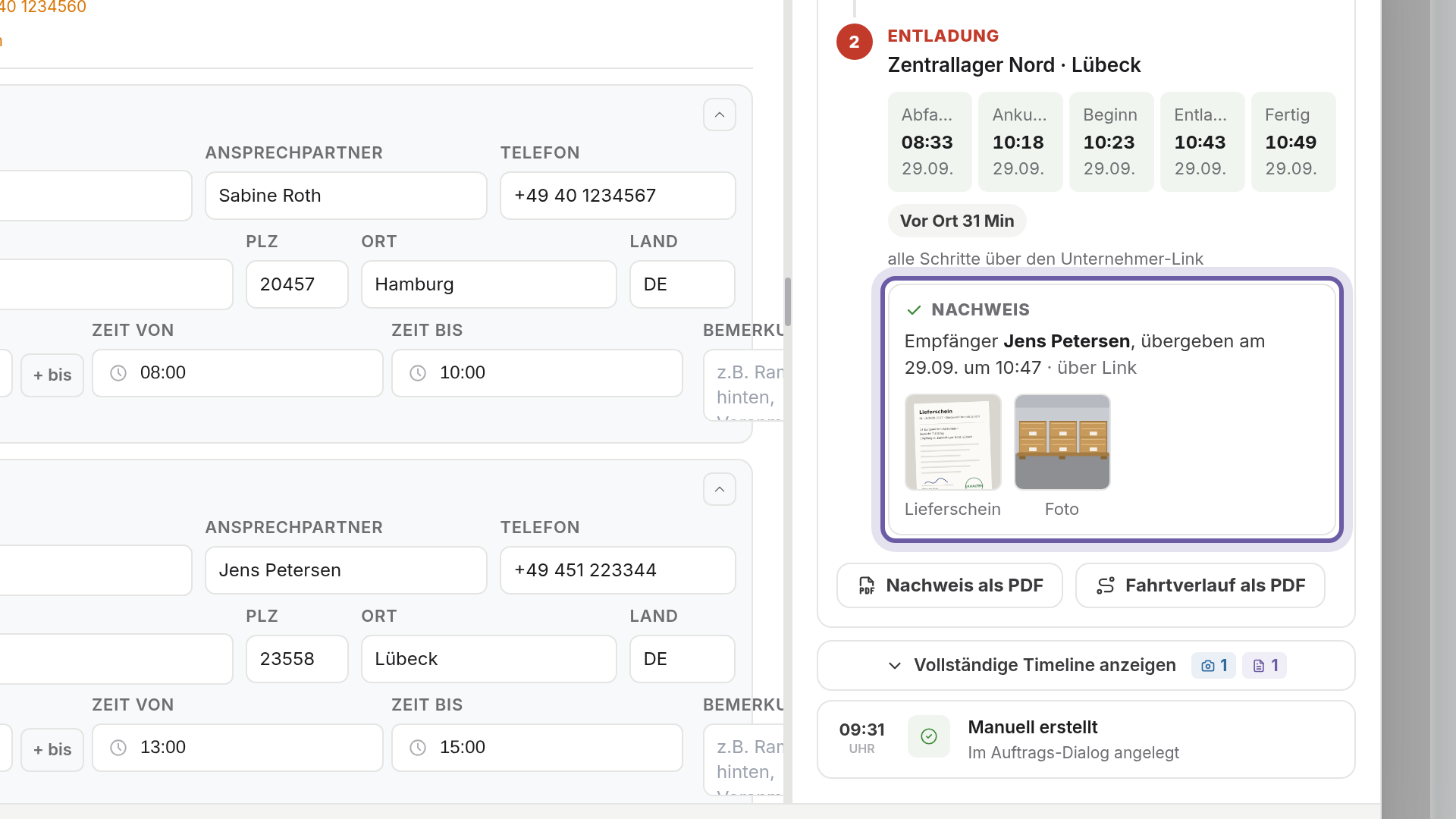Click the Fertig 10:49 time tile
Screen dimensions: 1456x819
point(1294,142)
